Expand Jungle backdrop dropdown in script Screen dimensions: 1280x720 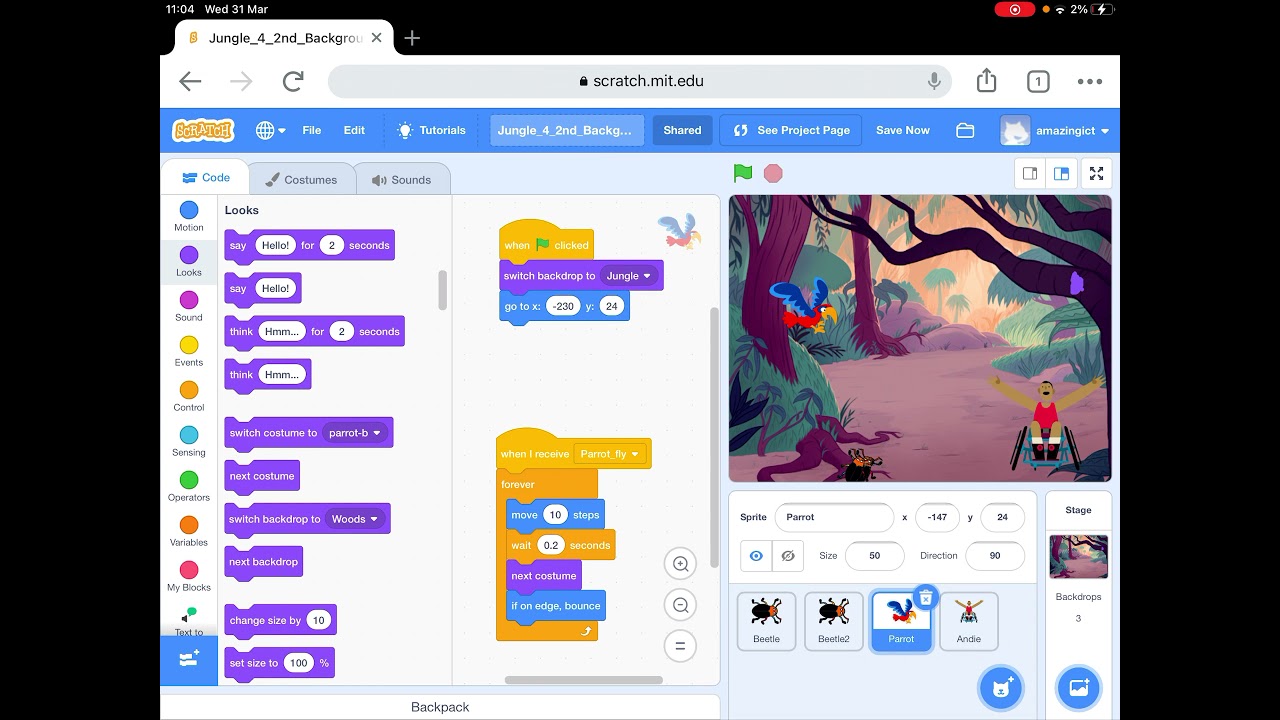point(647,276)
